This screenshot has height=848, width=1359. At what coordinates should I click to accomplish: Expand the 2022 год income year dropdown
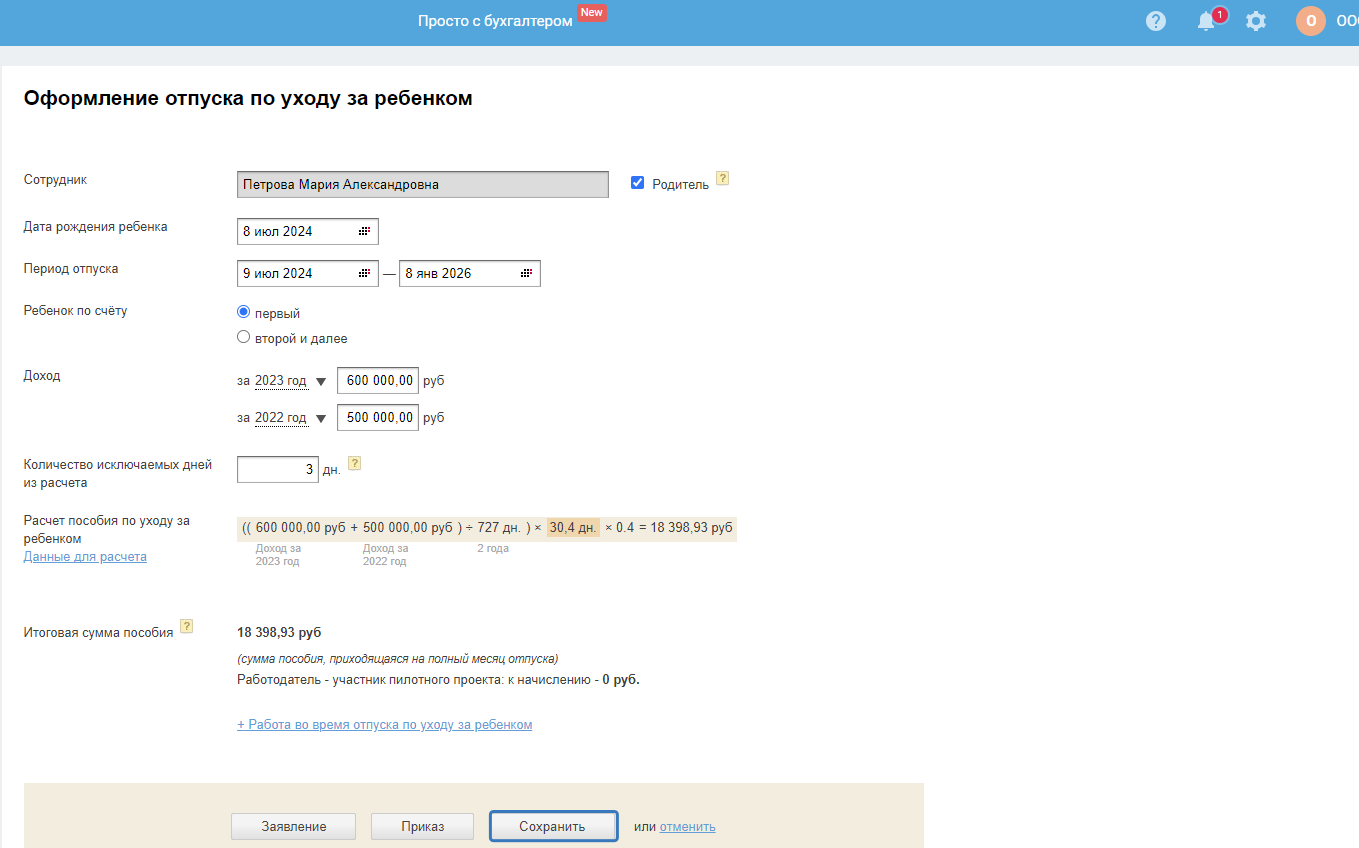tap(321, 418)
